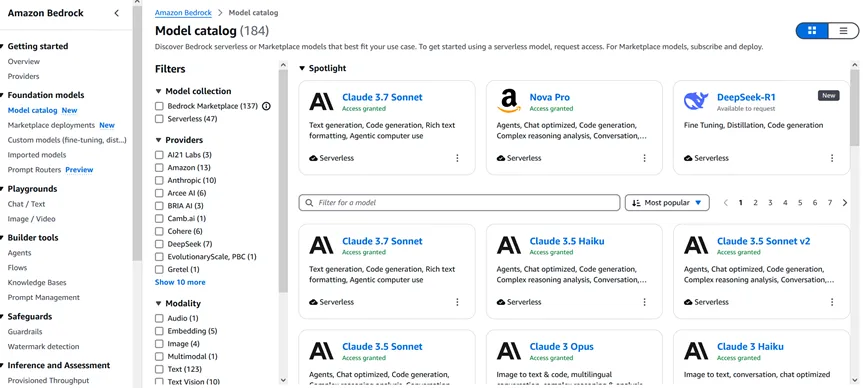Check the Serverless (47) filter
Image resolution: width=863 pixels, height=388 pixels.
coord(159,119)
